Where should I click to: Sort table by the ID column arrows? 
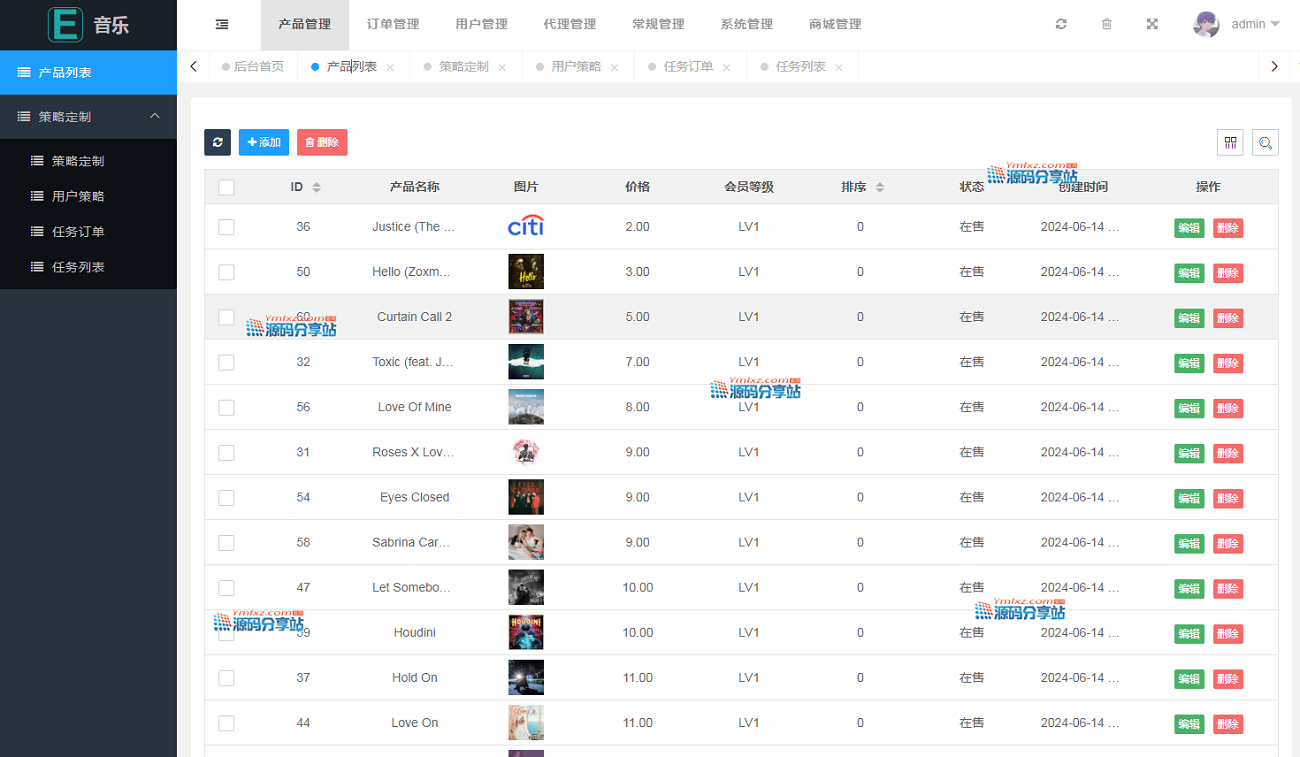[317, 187]
